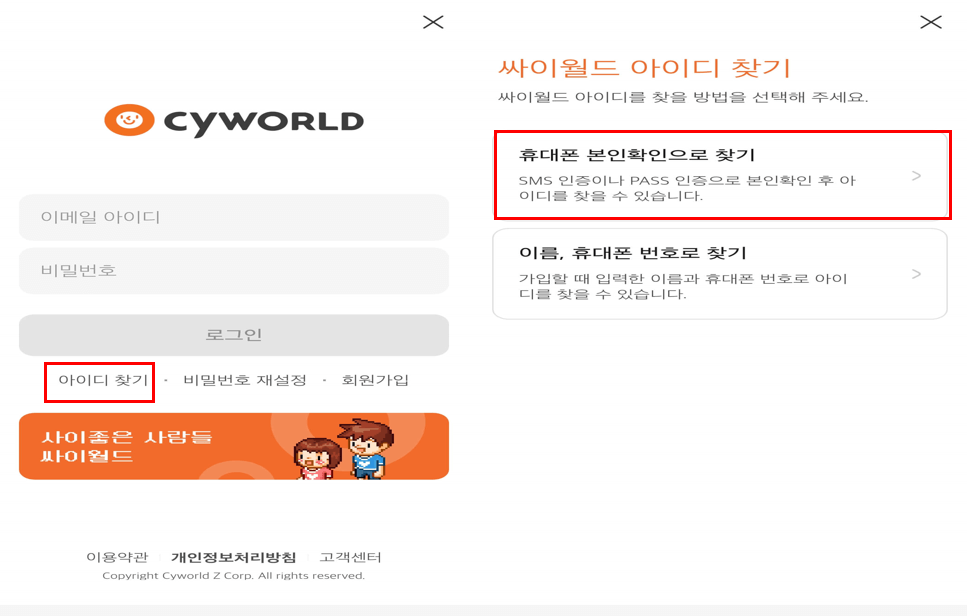The image size is (967, 616).
Task: Focus the 비밀번호 input field
Action: coord(234,271)
